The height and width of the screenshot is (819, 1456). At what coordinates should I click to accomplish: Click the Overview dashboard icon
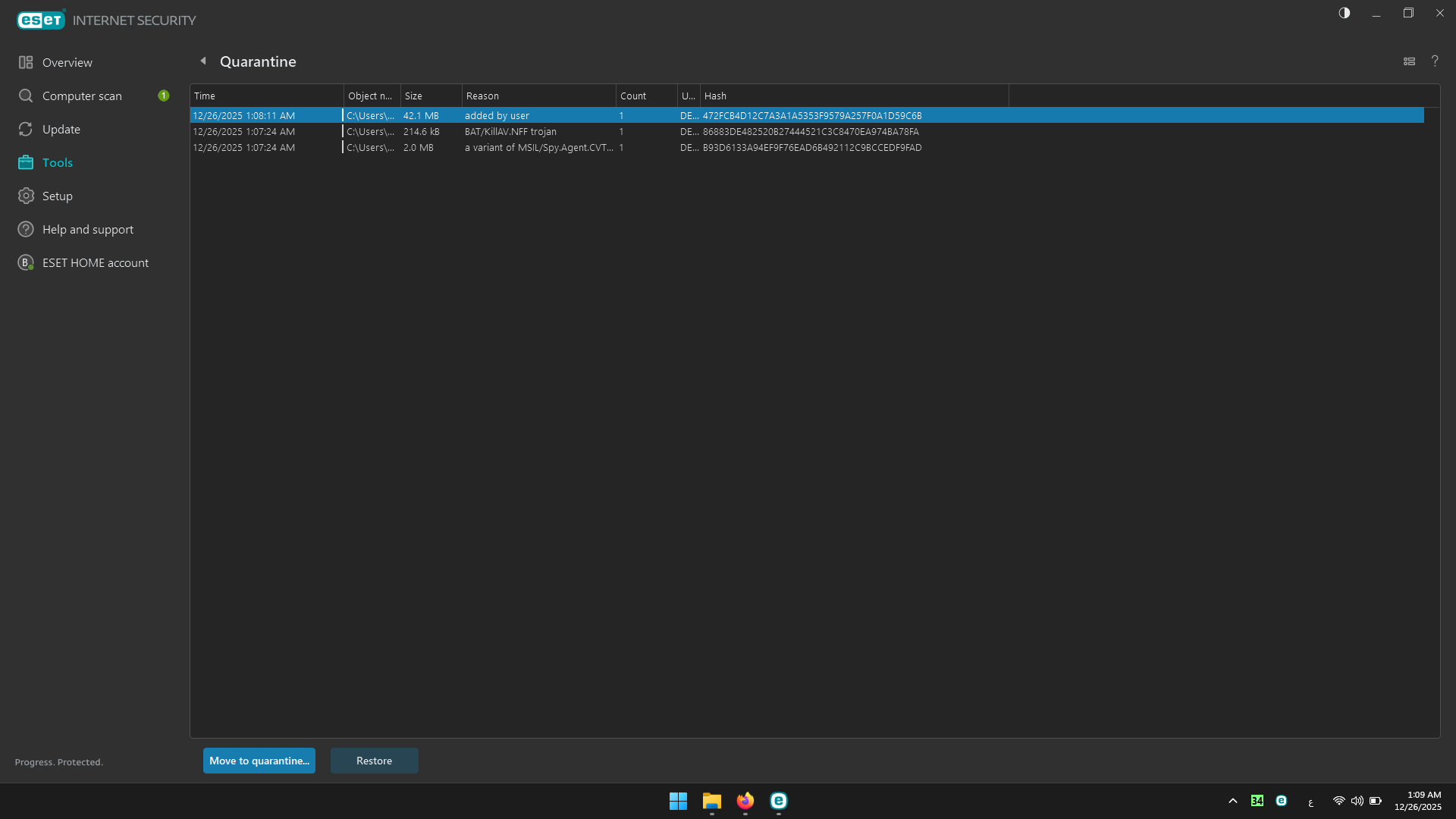click(x=26, y=62)
